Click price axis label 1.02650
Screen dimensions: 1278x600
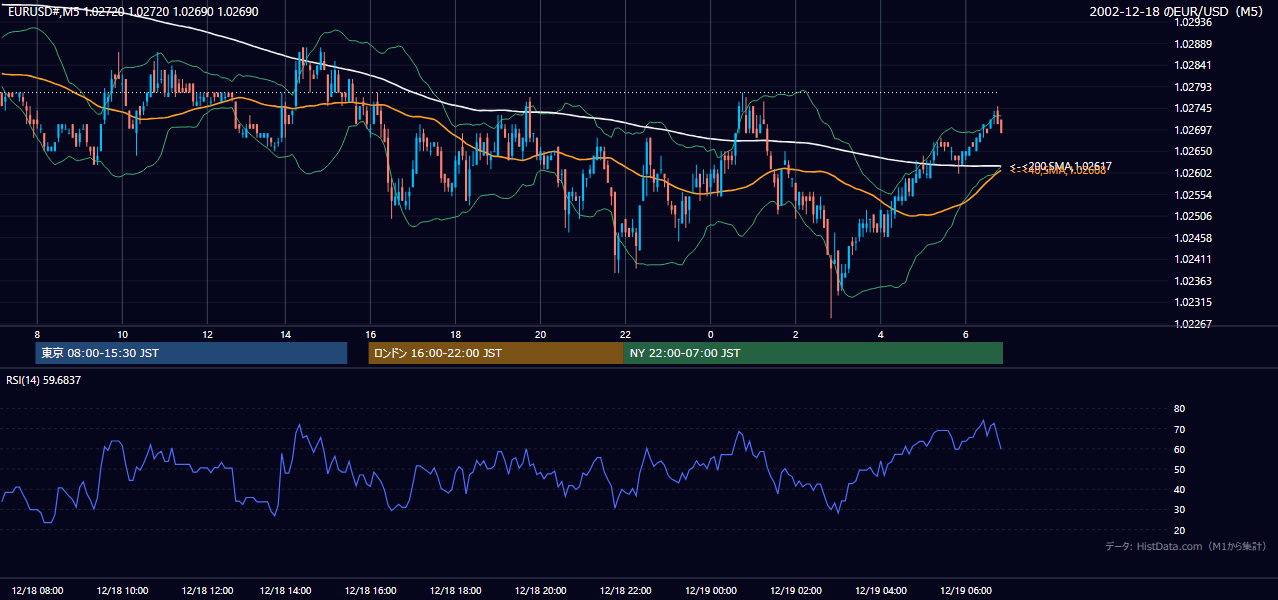pos(1192,151)
